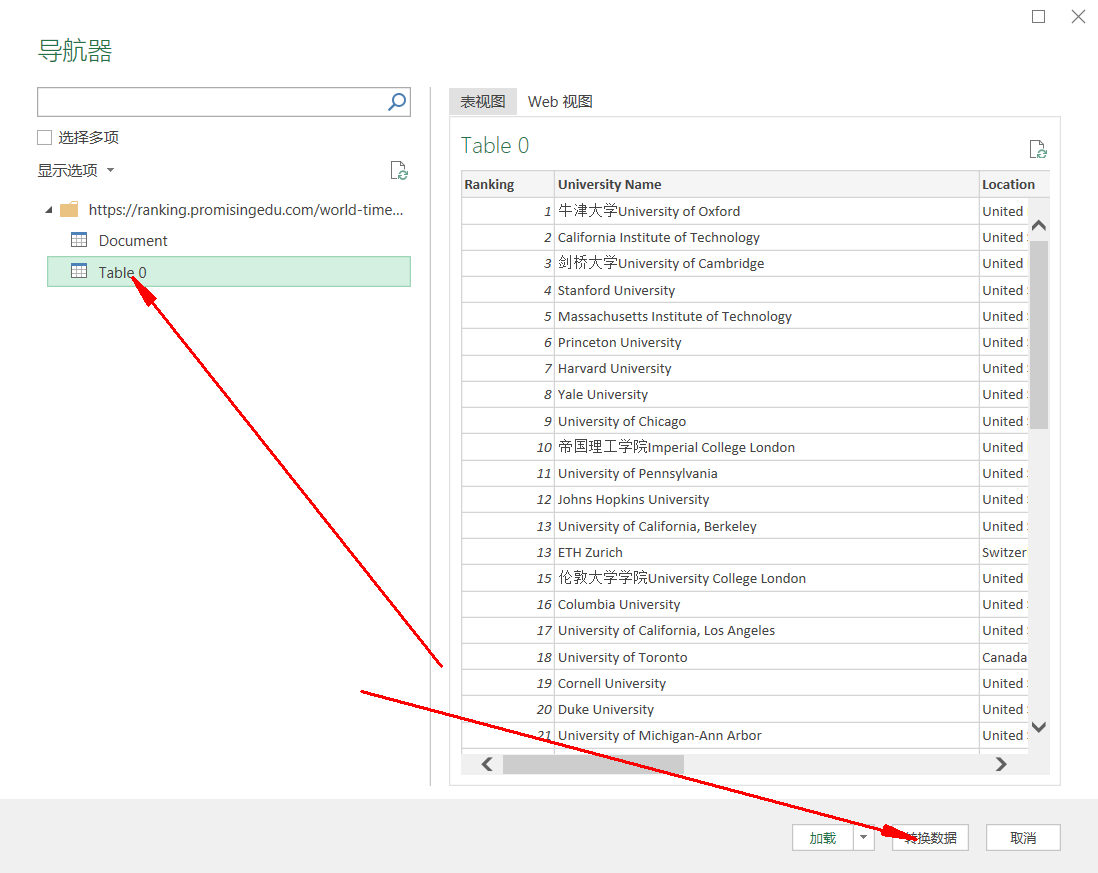Click the scroll left arrow in preview
The width and height of the screenshot is (1098, 873).
(x=487, y=764)
